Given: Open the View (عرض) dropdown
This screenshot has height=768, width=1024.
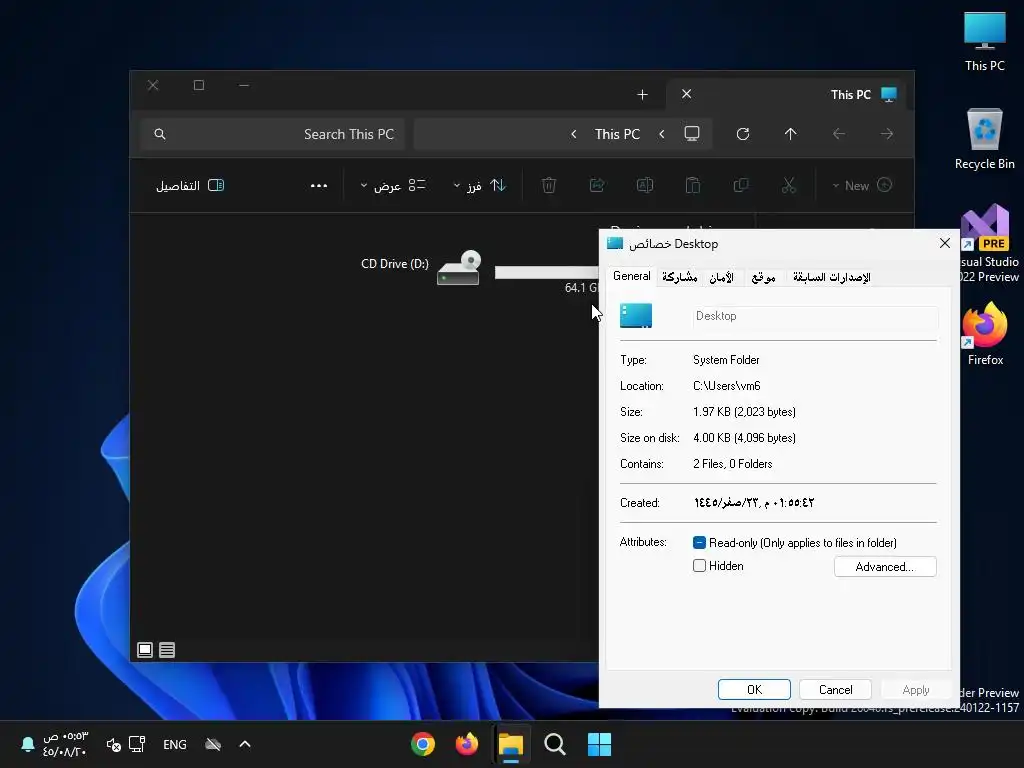Looking at the screenshot, I should [x=392, y=185].
